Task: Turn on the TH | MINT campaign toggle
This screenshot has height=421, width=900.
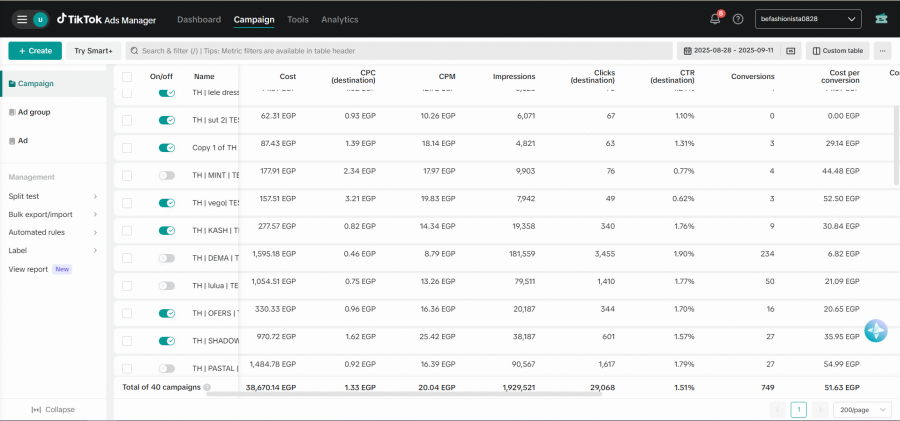Action: click(166, 176)
